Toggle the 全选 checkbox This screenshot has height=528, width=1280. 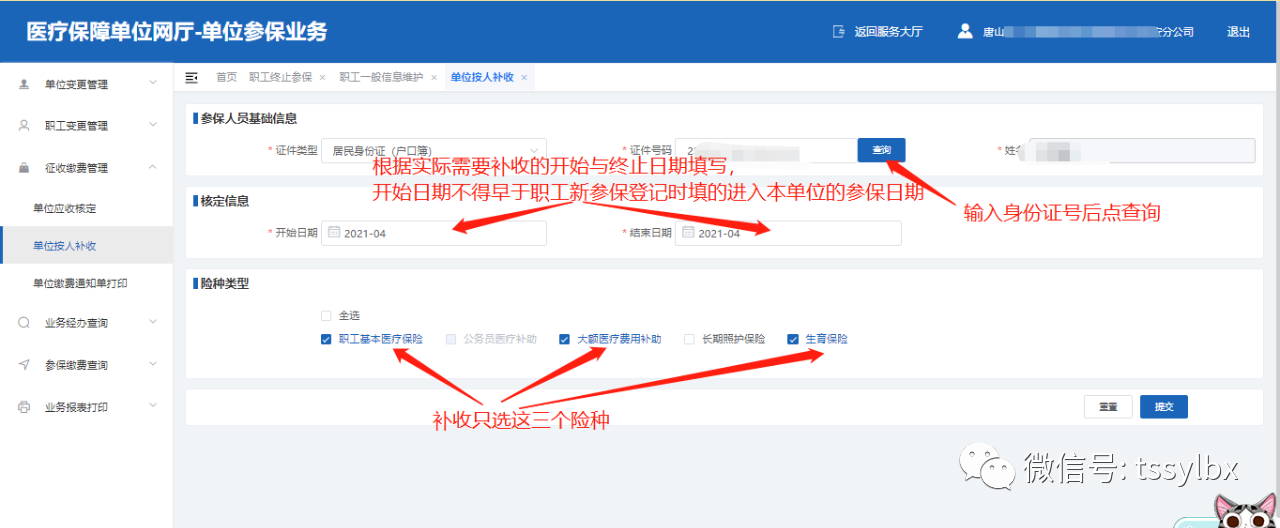tap(326, 315)
